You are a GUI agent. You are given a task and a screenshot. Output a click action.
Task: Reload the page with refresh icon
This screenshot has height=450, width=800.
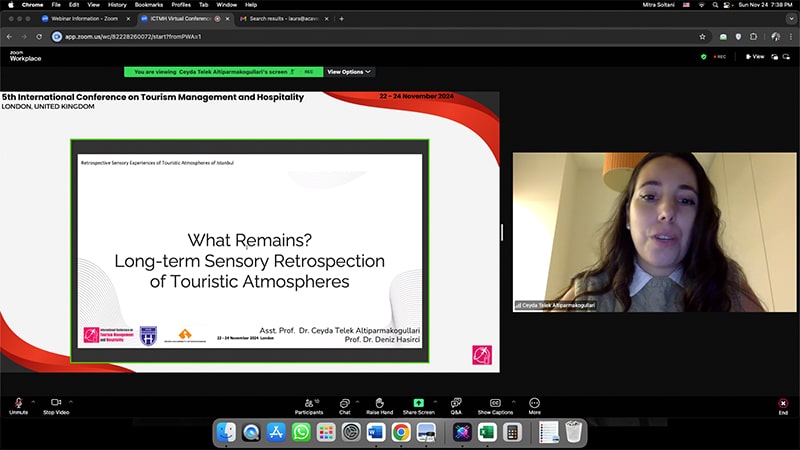coord(38,37)
